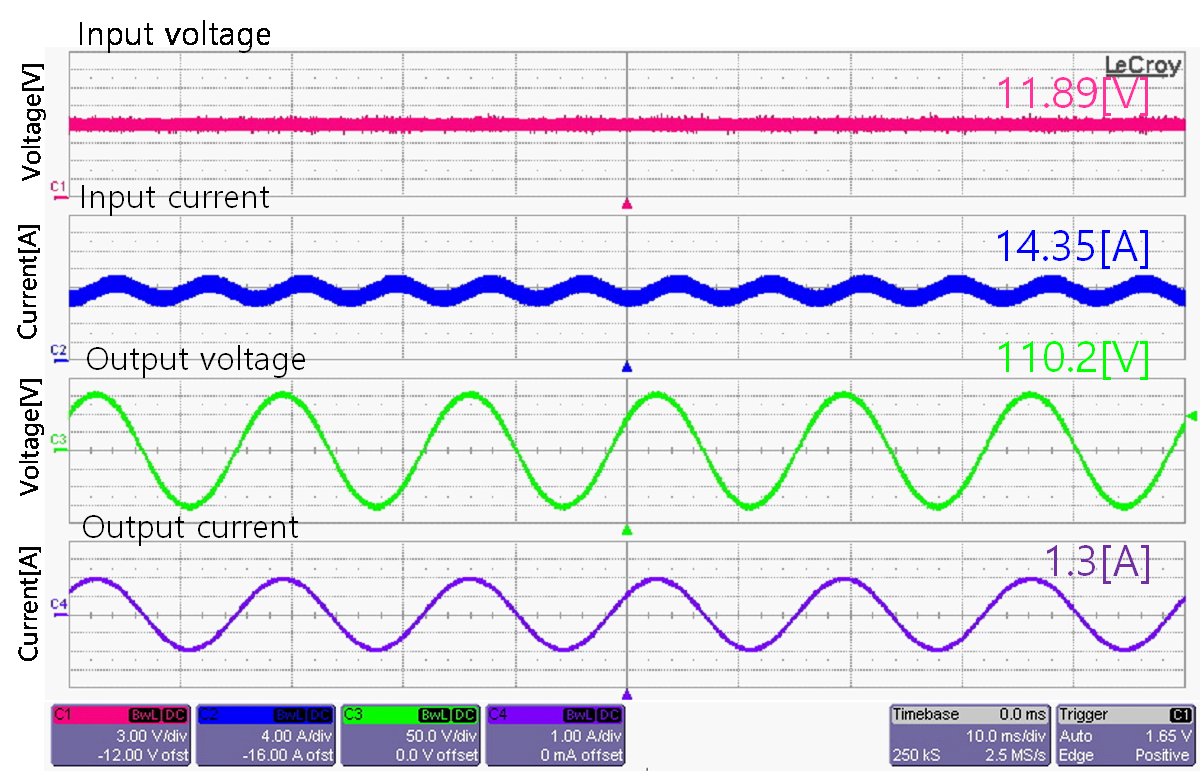Open the C1 channel descriptor box
The image size is (1203, 773).
tap(120, 735)
